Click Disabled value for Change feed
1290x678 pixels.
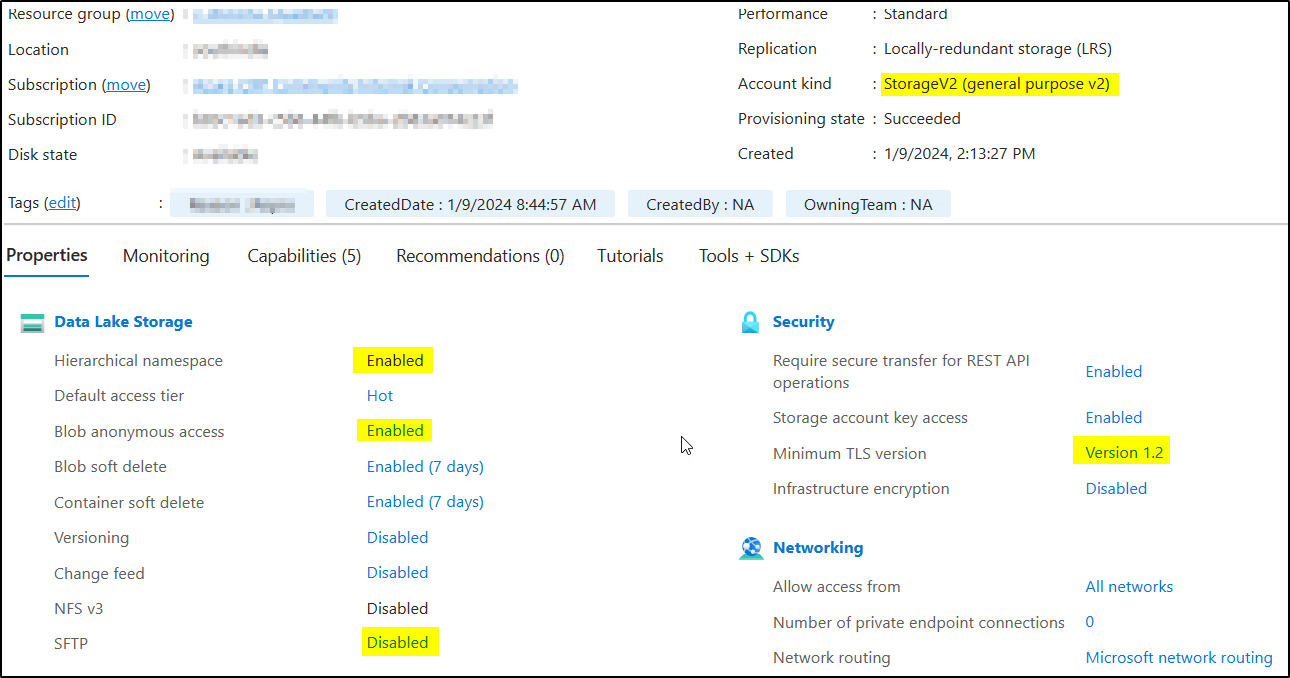(x=397, y=573)
